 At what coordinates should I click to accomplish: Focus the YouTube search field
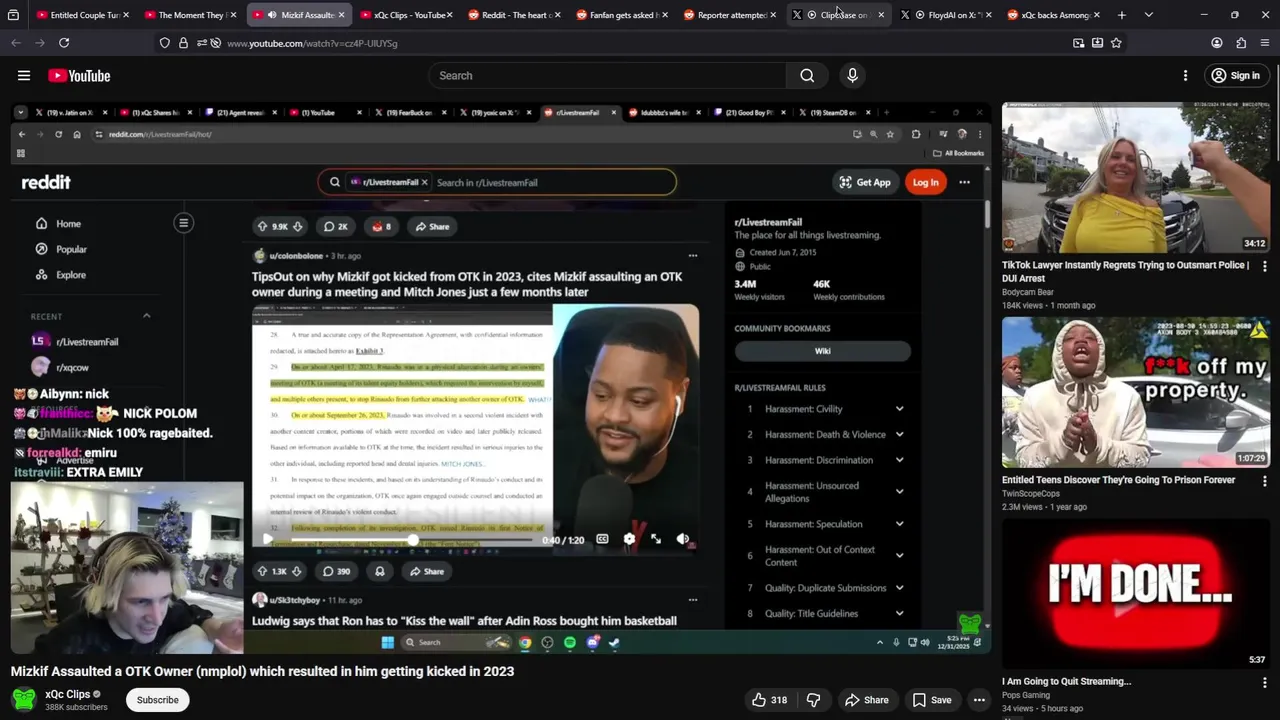click(609, 75)
